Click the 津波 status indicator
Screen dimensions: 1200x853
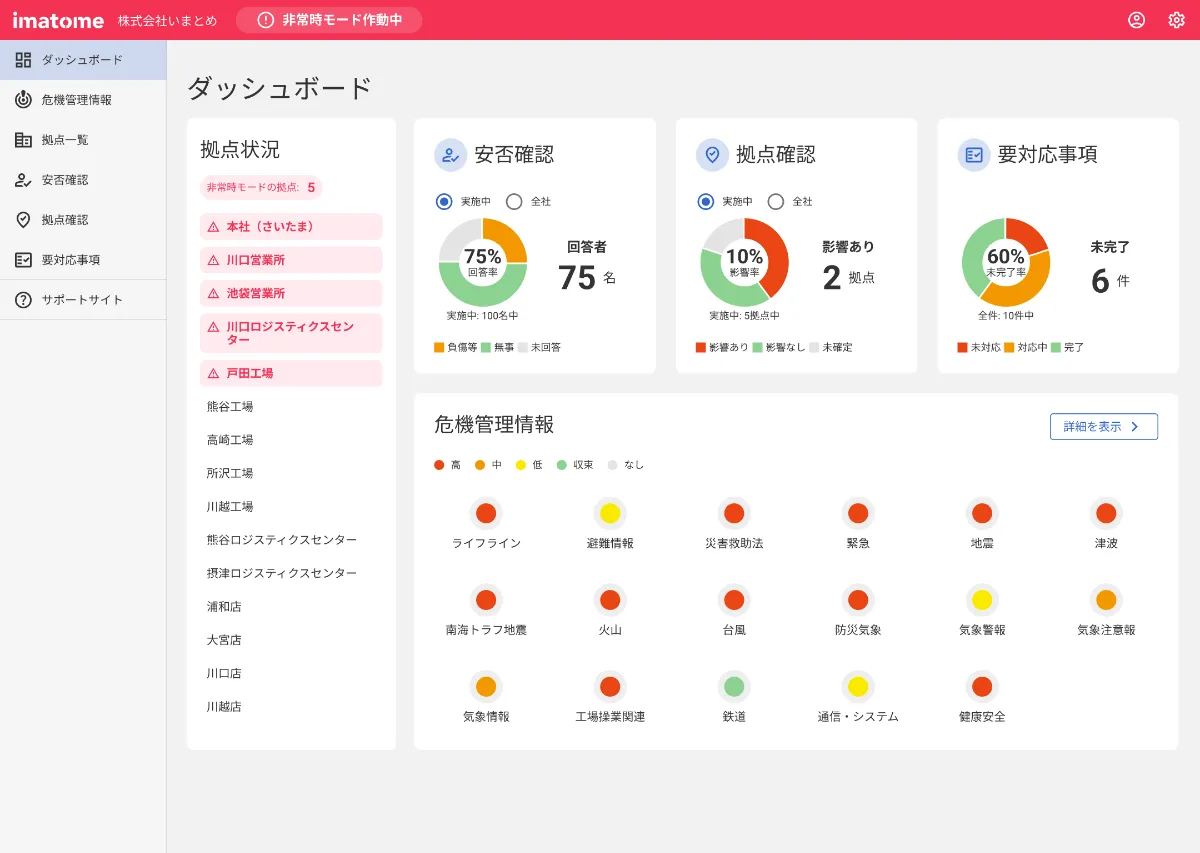1105,513
